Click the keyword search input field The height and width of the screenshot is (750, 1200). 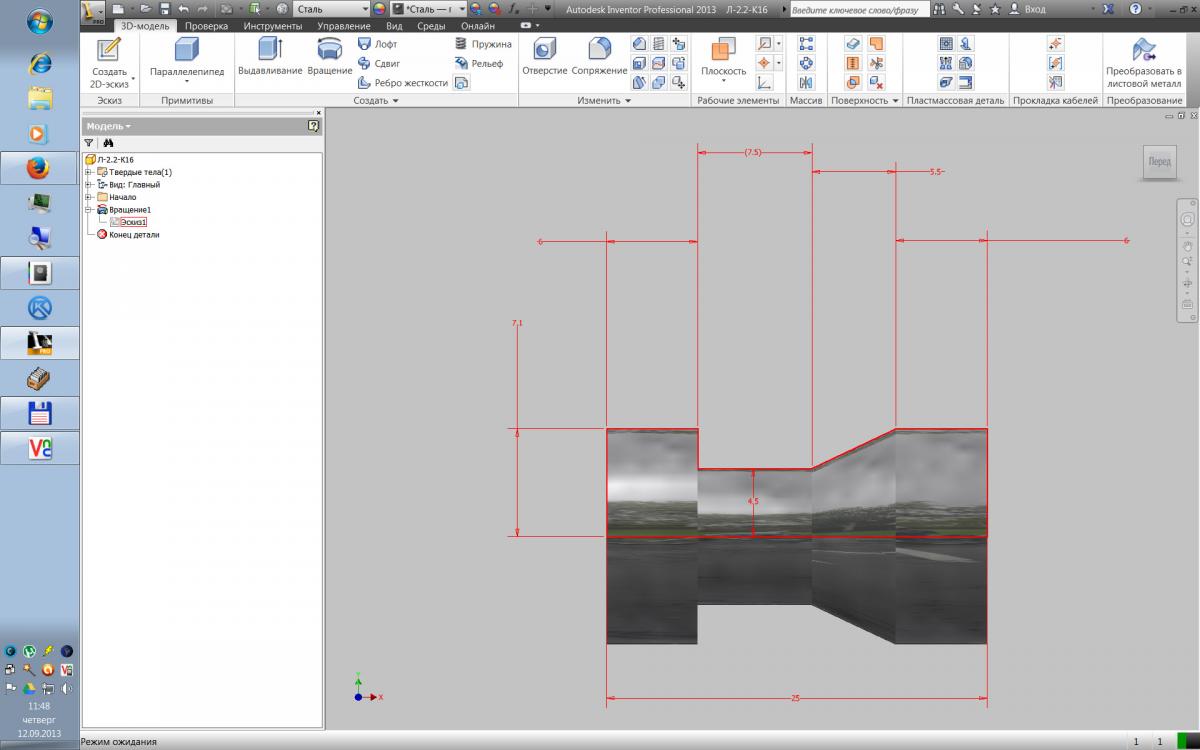coord(856,9)
